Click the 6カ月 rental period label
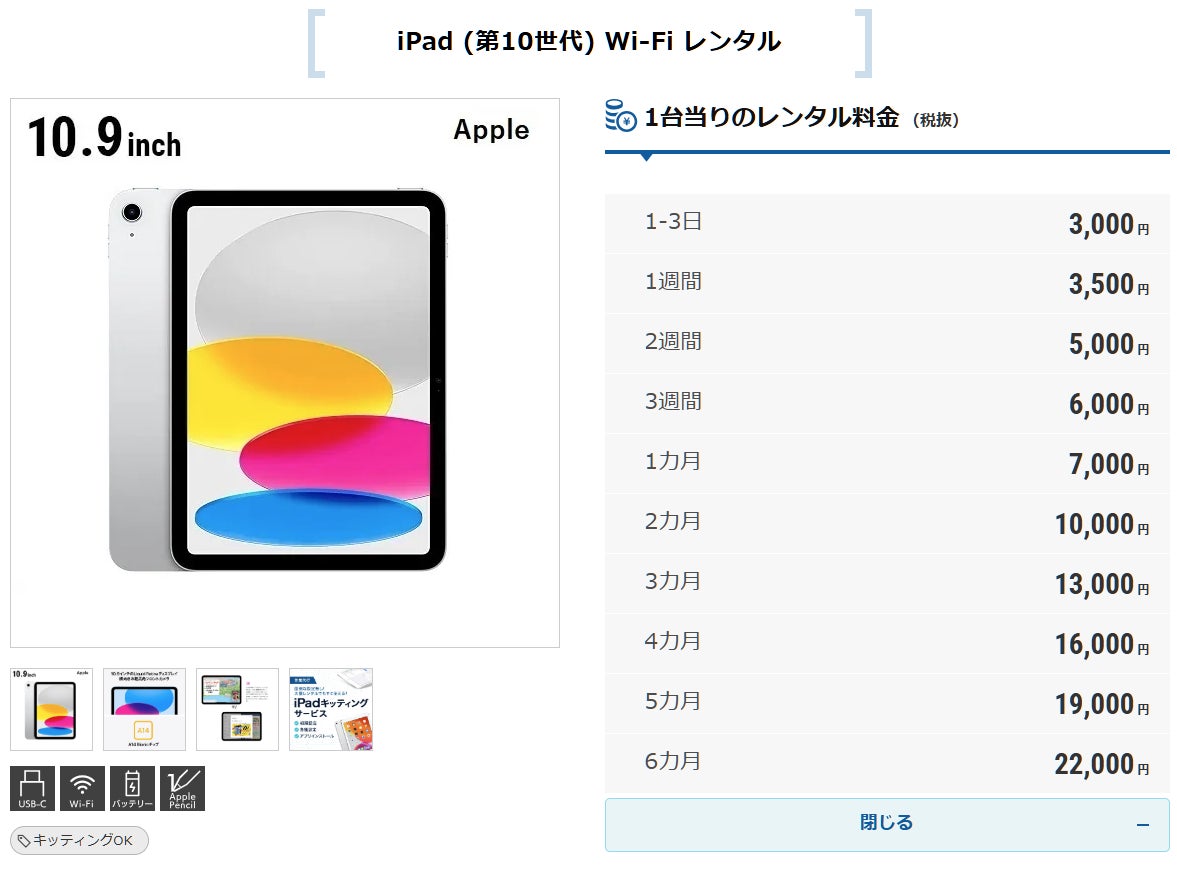This screenshot has width=1177, height=890. pos(673,762)
